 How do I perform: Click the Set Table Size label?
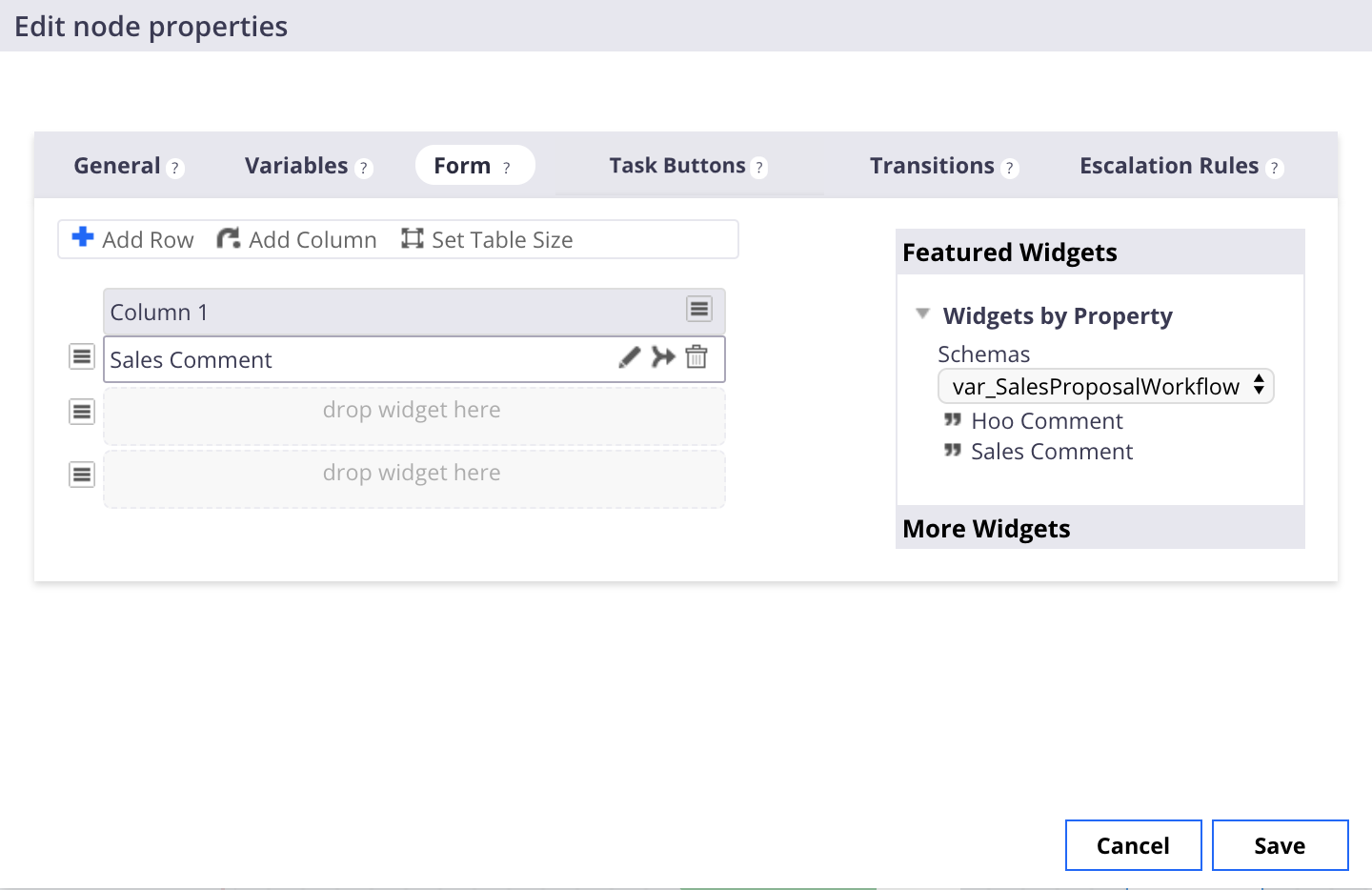coord(502,240)
